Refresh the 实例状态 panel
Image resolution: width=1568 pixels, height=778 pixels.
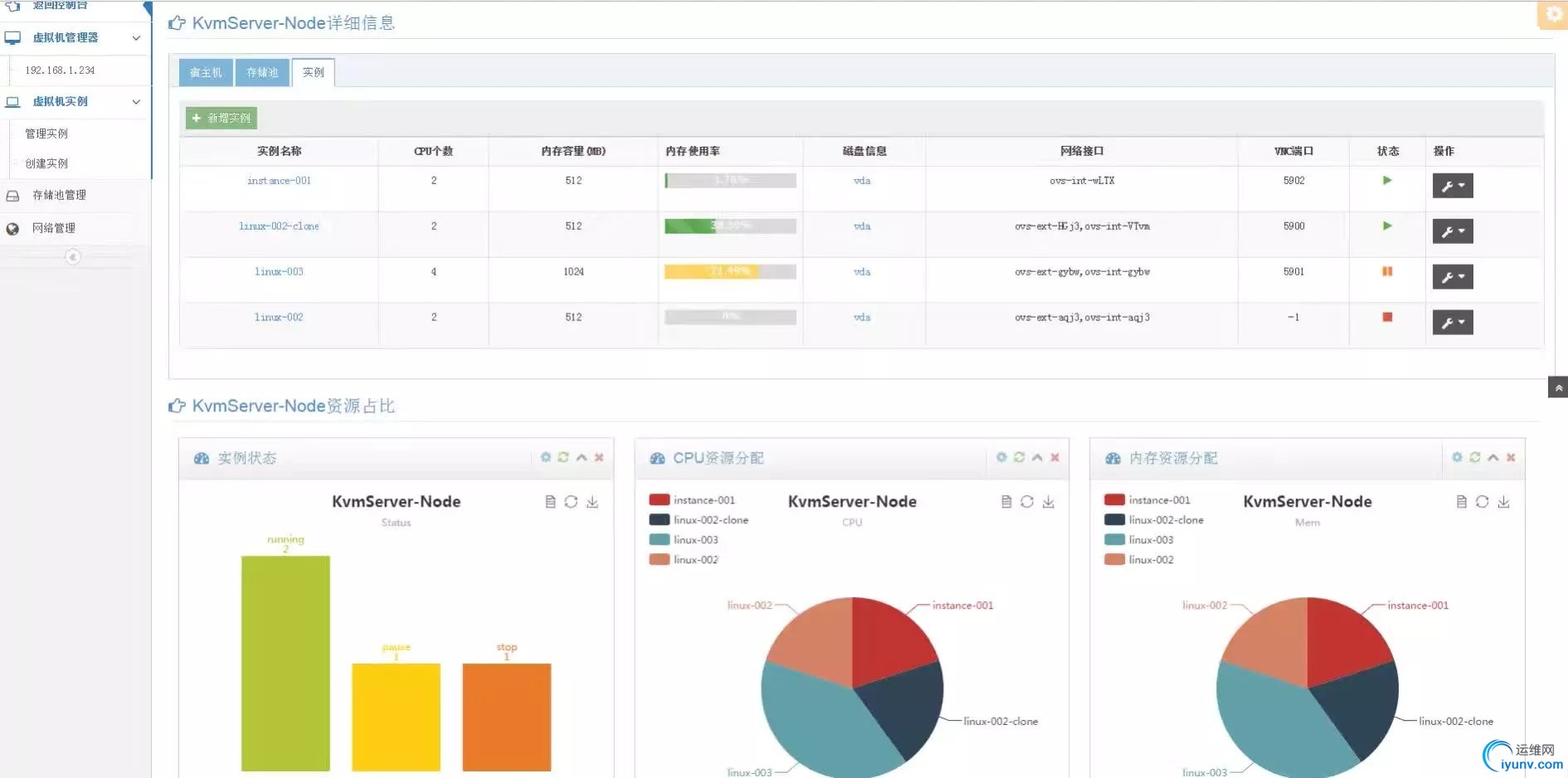[x=563, y=457]
